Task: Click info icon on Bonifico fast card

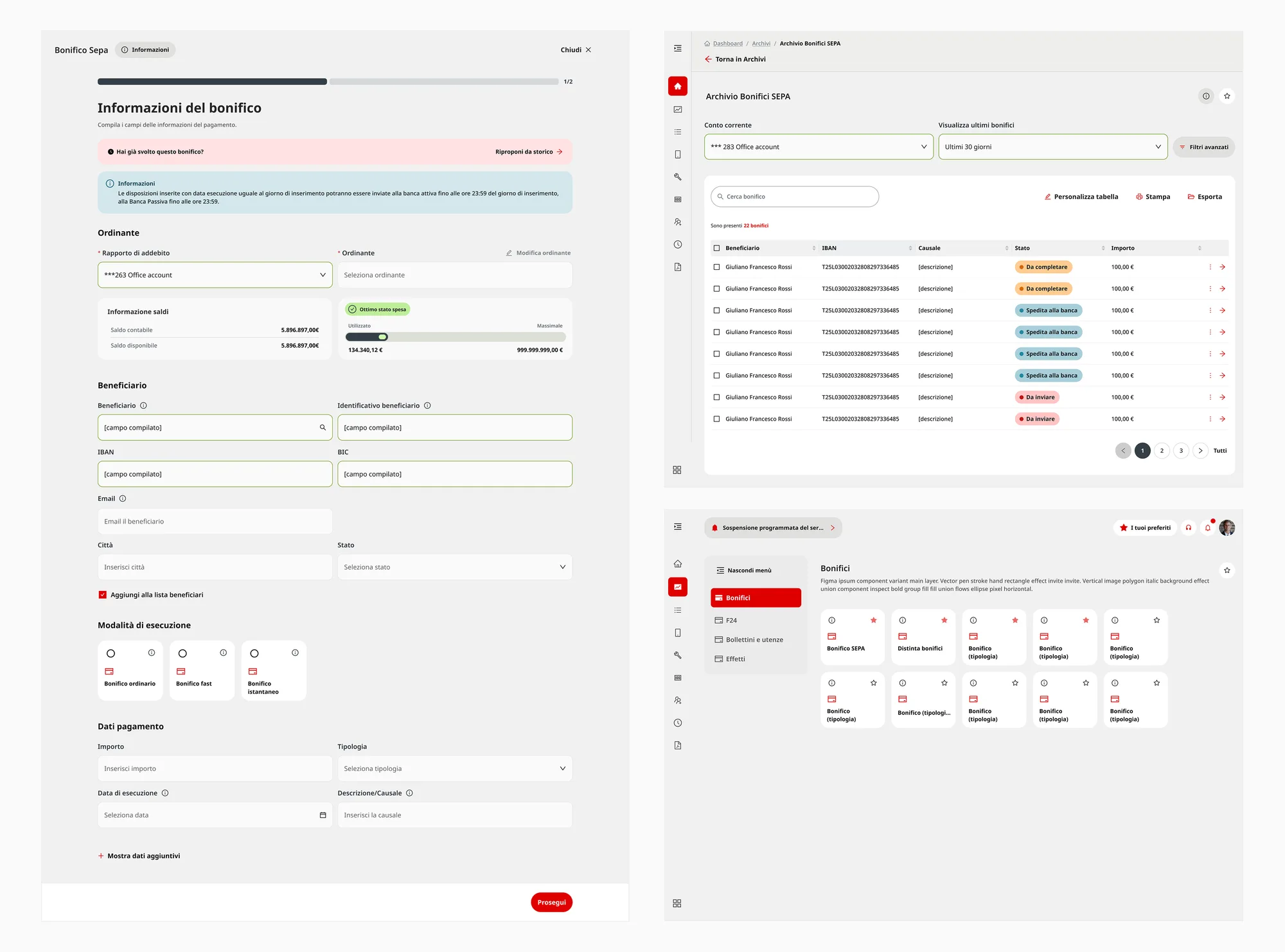Action: click(223, 653)
